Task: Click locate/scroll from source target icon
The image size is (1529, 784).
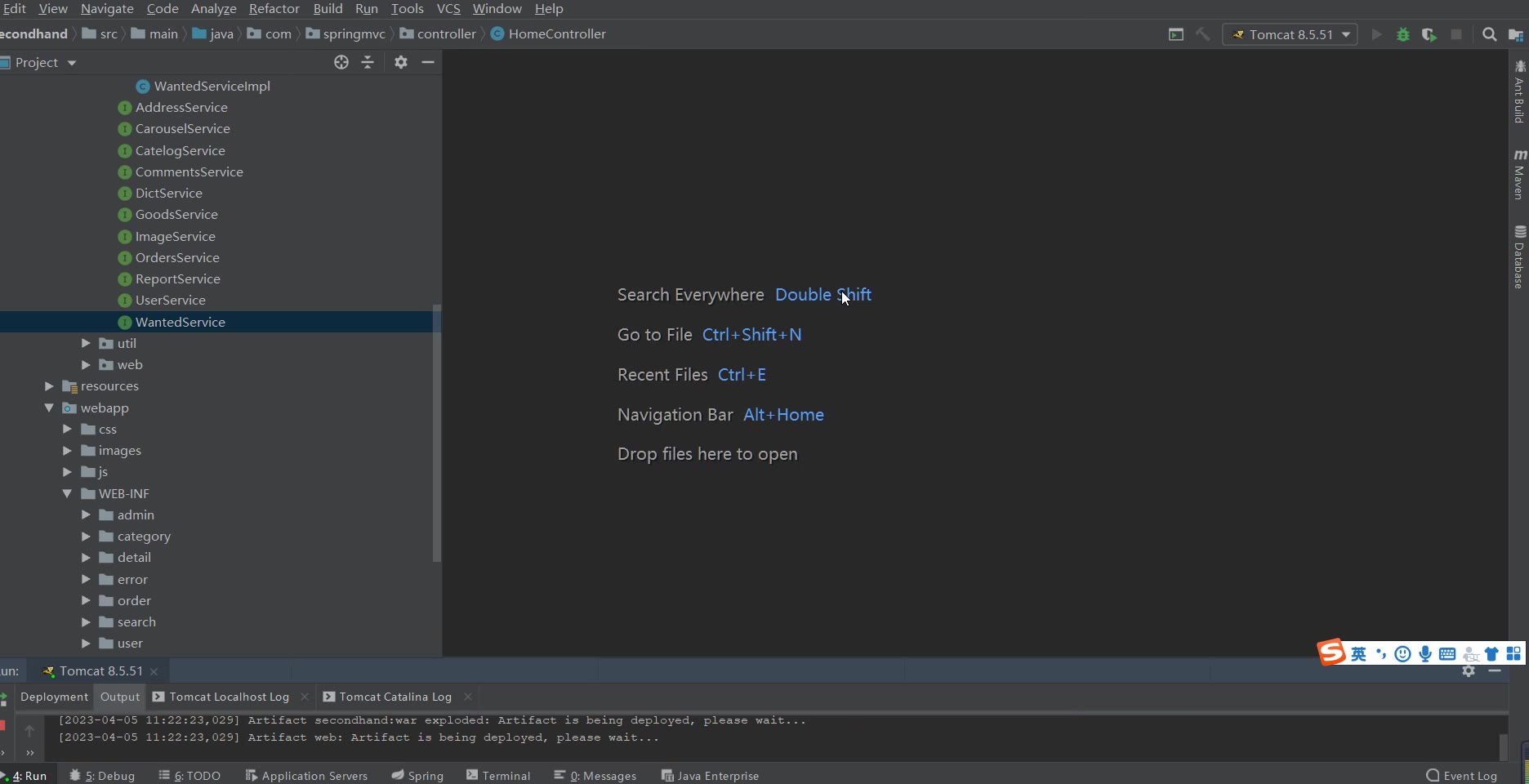Action: pyautogui.click(x=341, y=62)
